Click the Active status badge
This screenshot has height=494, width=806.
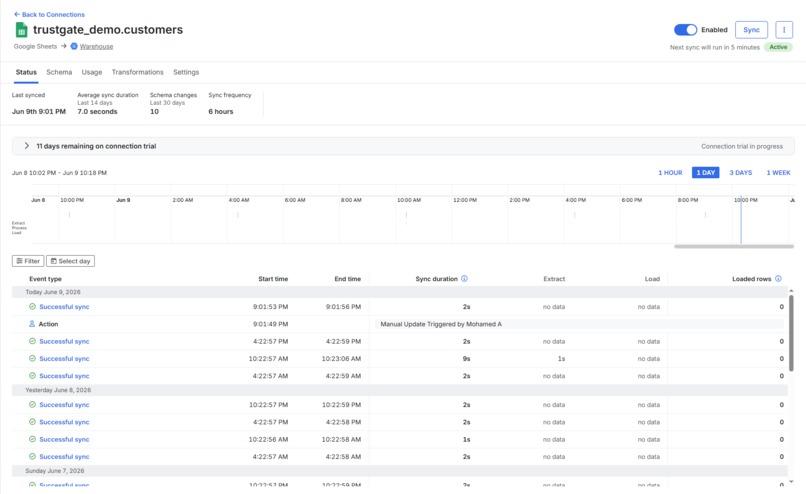pos(778,47)
